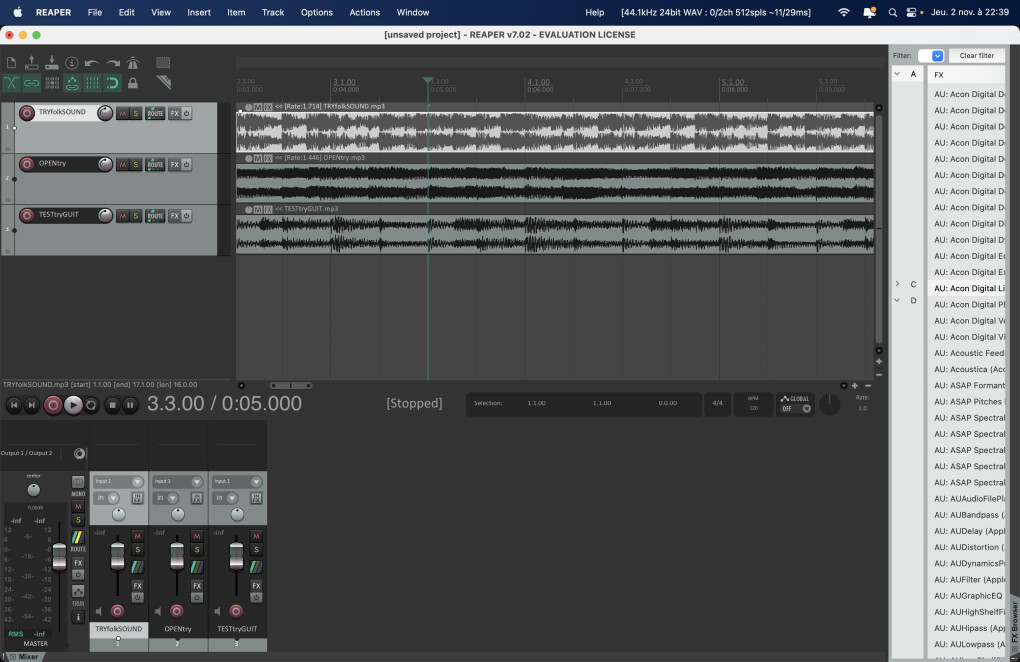This screenshot has width=1020, height=662.
Task: Toggle the locking padlock icon
Action: coord(133,83)
